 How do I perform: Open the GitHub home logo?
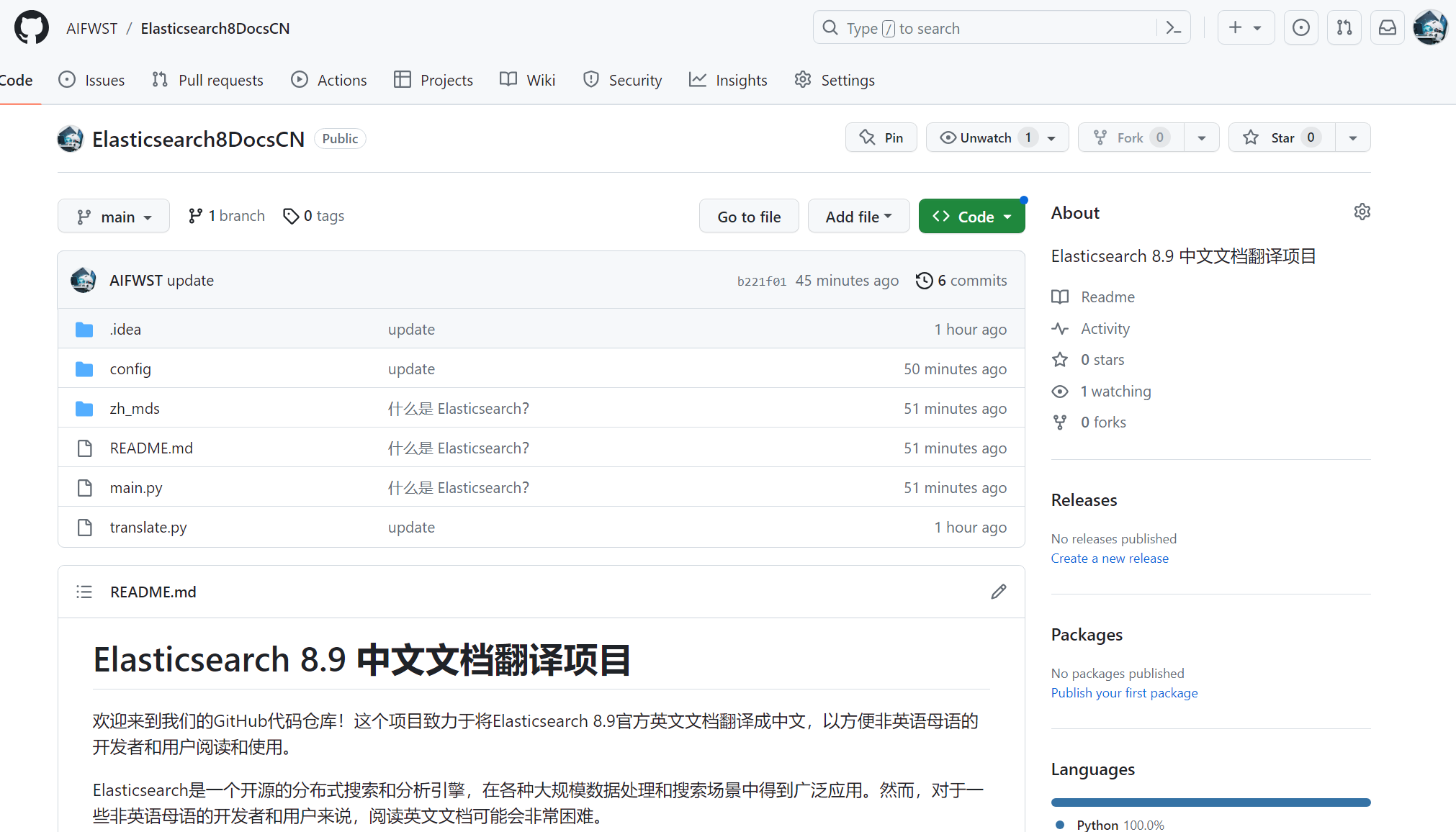[30, 27]
